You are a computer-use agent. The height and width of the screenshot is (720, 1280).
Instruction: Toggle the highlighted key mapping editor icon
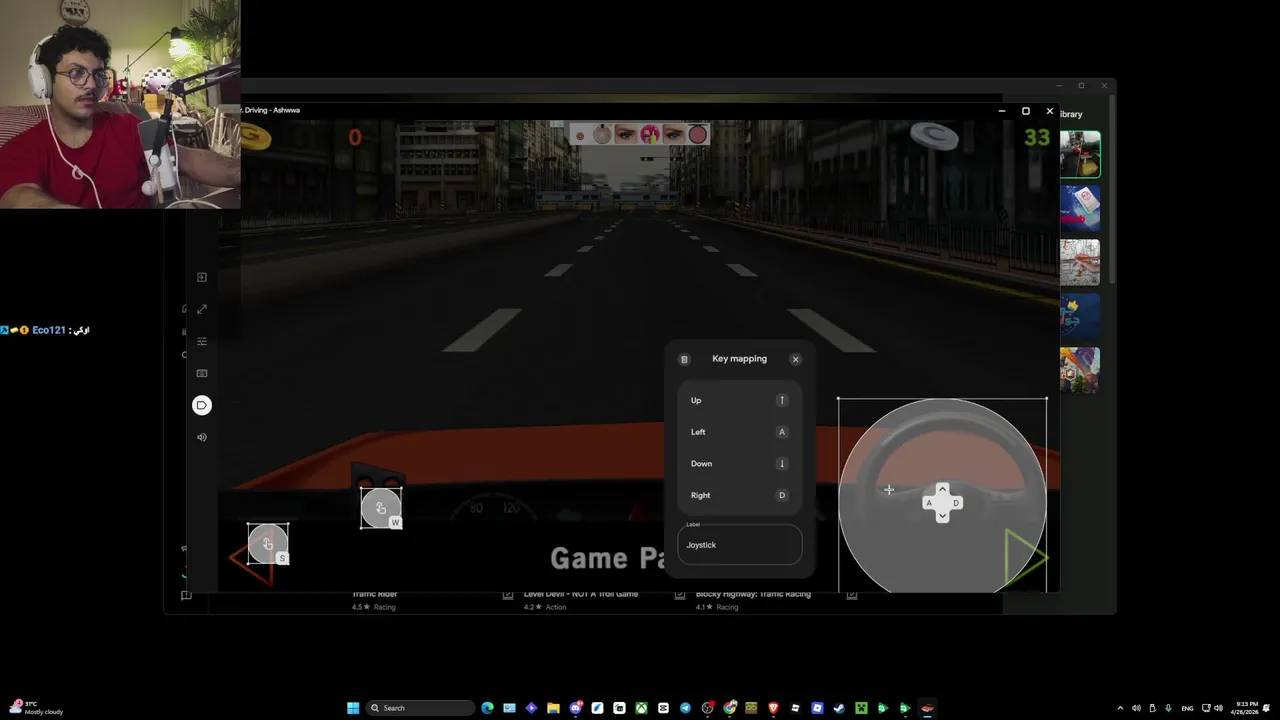pos(202,405)
